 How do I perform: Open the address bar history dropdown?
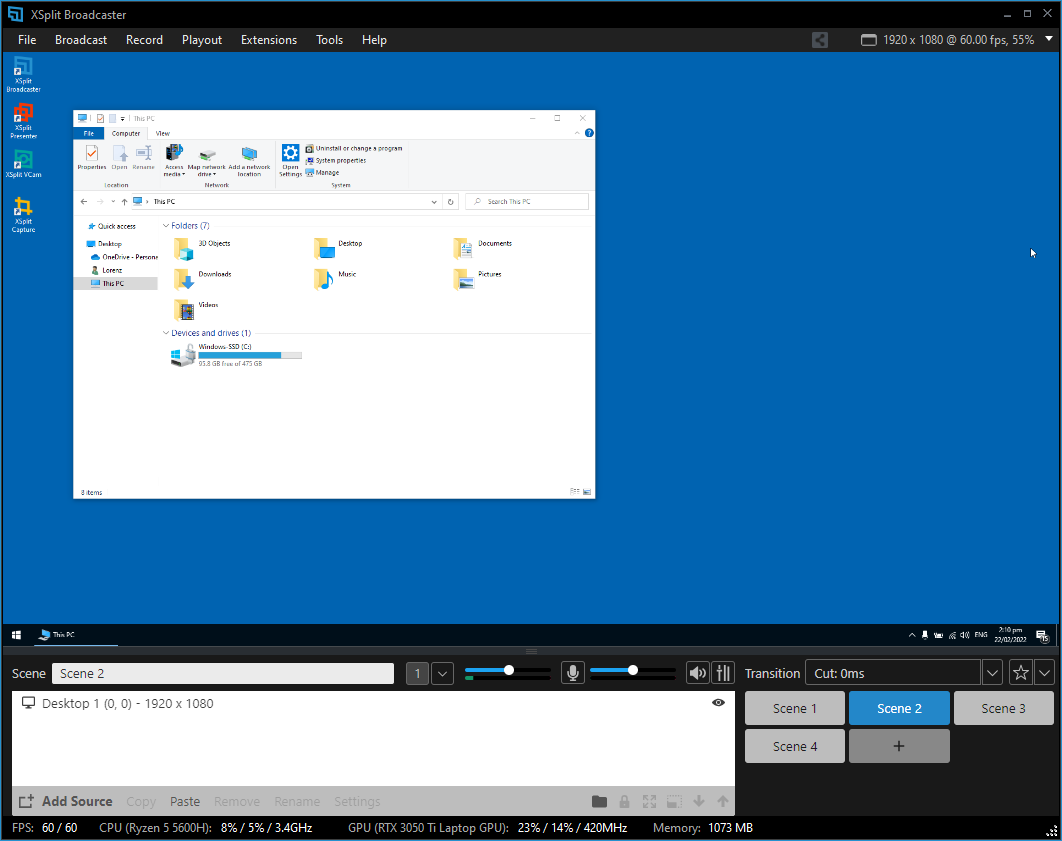pyautogui.click(x=434, y=202)
